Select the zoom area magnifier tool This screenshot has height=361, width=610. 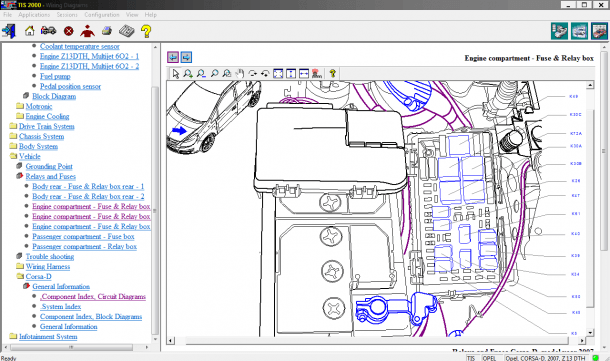point(227,74)
